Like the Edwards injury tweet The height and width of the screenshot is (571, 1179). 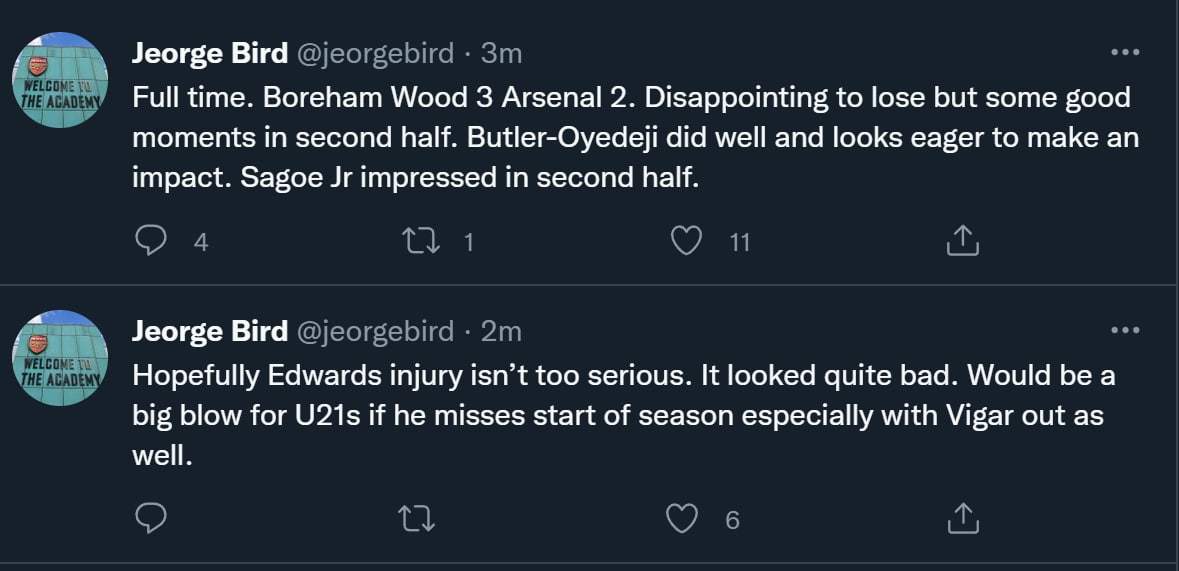click(682, 518)
